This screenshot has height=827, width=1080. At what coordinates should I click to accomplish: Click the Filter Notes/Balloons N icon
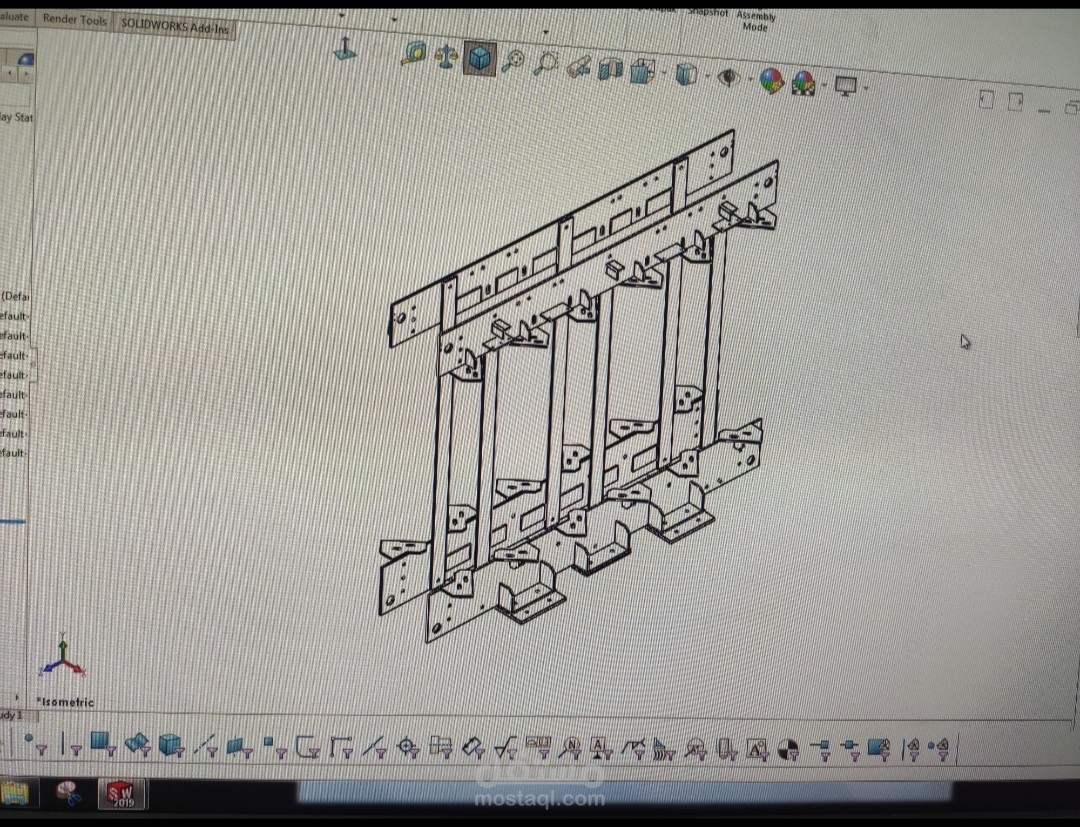[x=571, y=749]
